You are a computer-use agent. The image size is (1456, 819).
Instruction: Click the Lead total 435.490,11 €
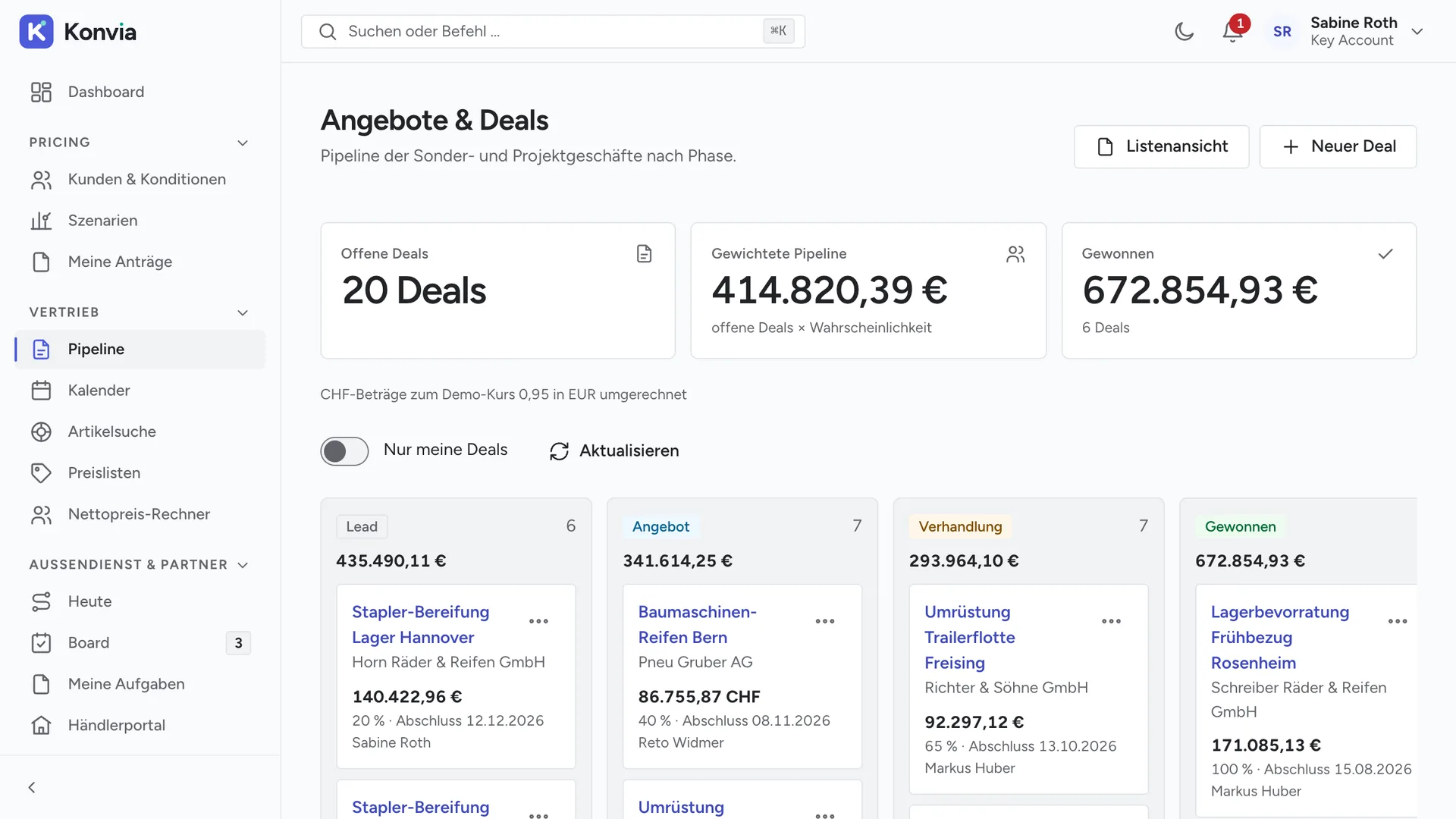[391, 561]
